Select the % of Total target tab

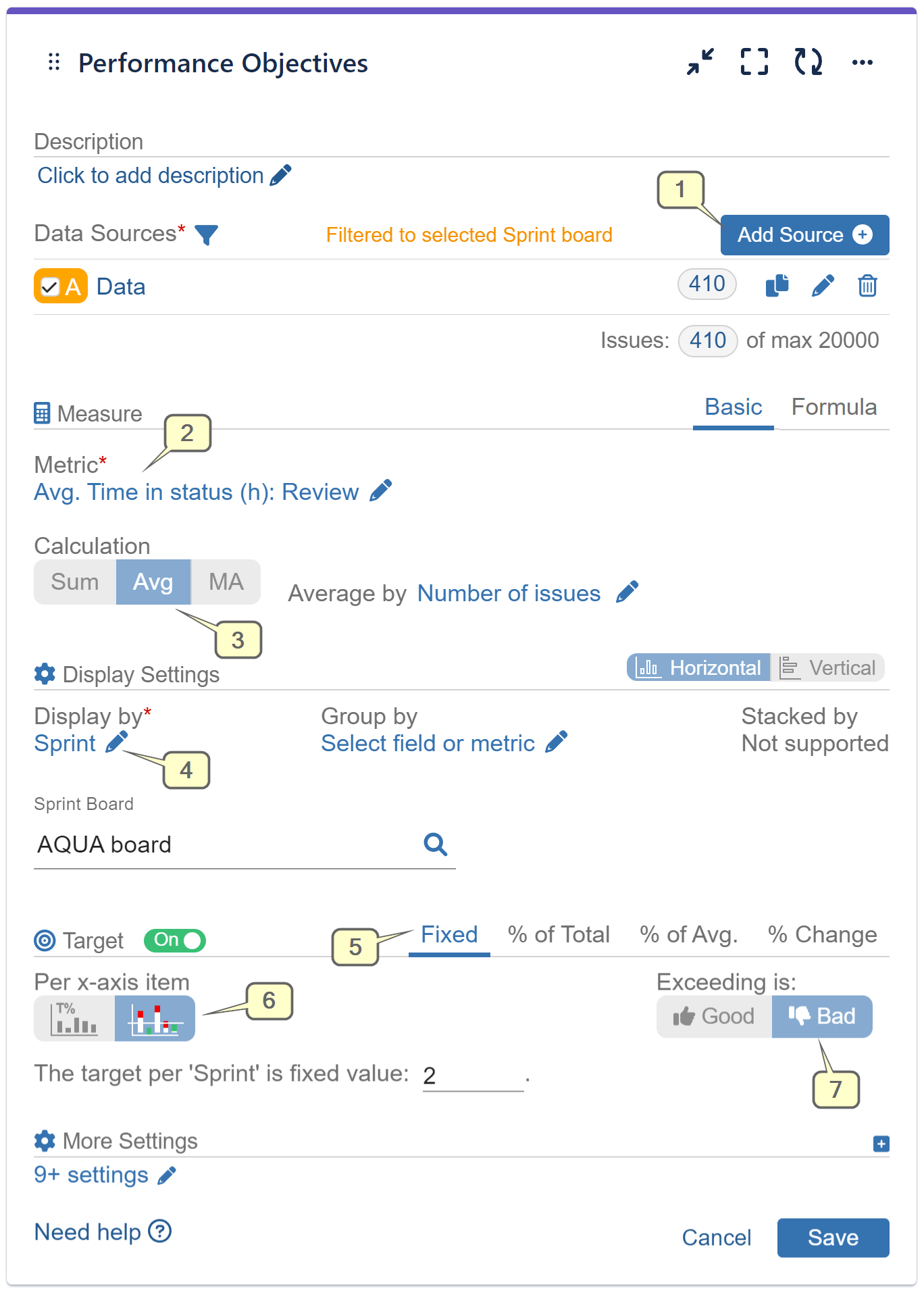coord(559,934)
